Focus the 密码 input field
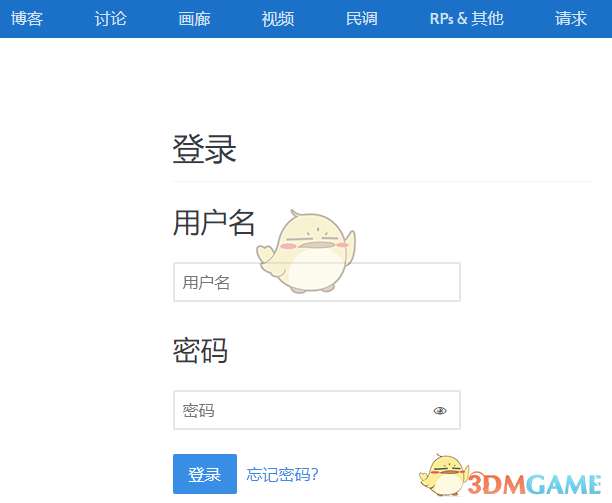The image size is (612, 503). click(317, 410)
